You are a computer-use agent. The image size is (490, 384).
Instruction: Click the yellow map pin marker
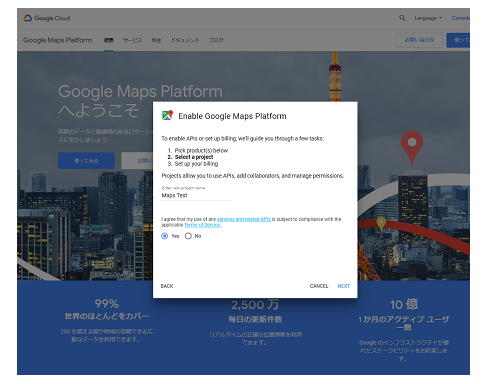click(381, 223)
